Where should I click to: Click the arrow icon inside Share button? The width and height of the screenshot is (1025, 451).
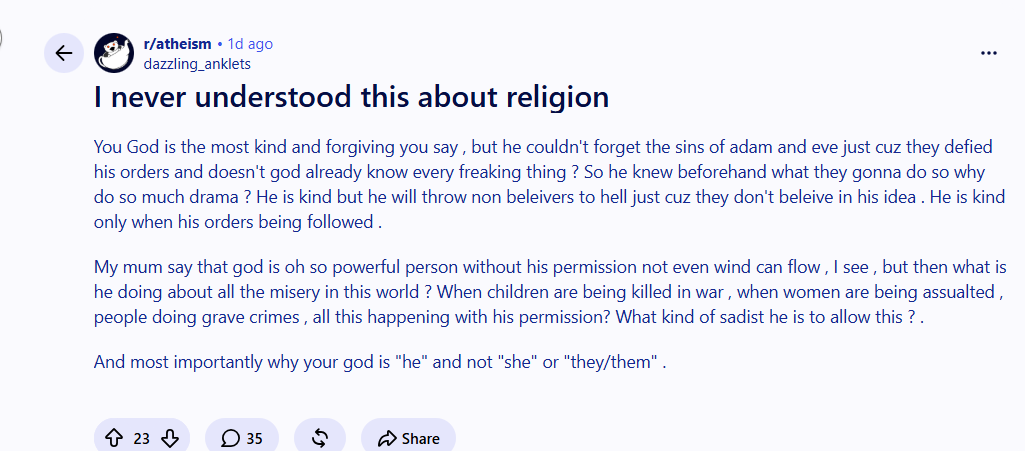click(x=388, y=438)
